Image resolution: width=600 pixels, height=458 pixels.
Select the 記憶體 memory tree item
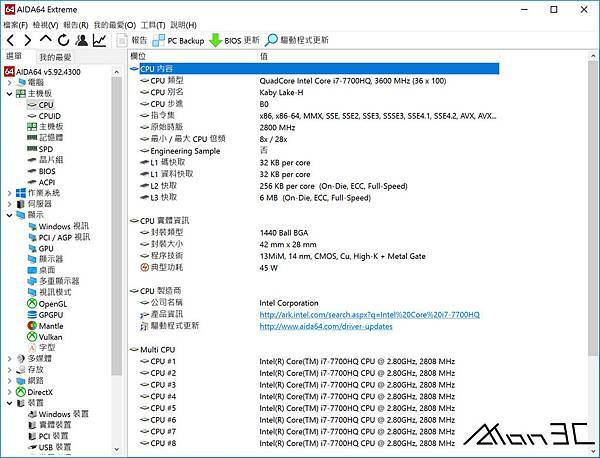(x=45, y=138)
